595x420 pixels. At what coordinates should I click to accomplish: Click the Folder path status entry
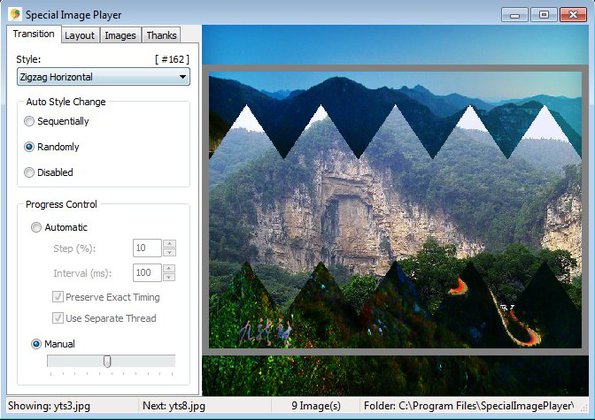pos(469,406)
